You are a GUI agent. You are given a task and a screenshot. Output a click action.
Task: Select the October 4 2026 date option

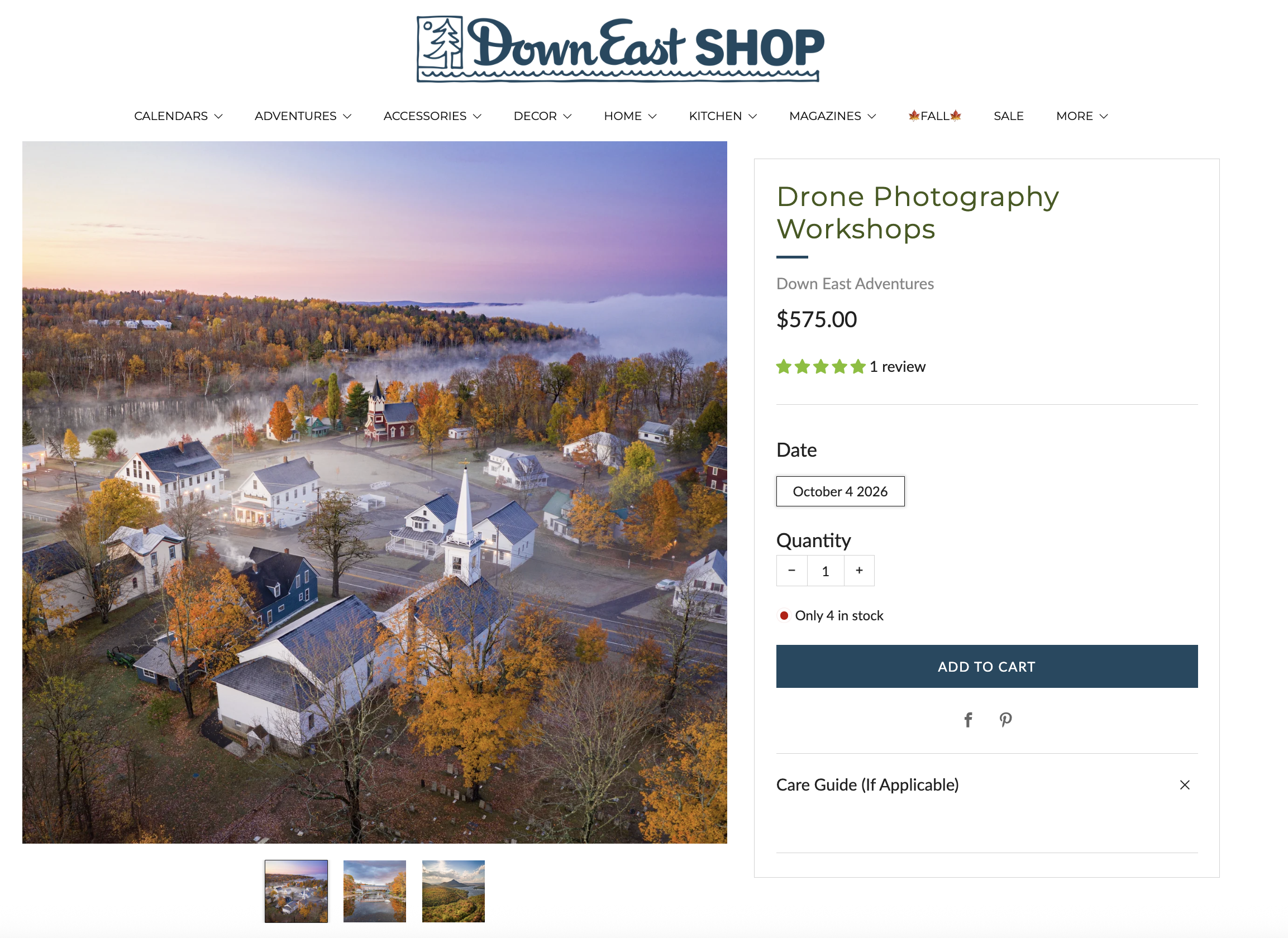click(840, 491)
